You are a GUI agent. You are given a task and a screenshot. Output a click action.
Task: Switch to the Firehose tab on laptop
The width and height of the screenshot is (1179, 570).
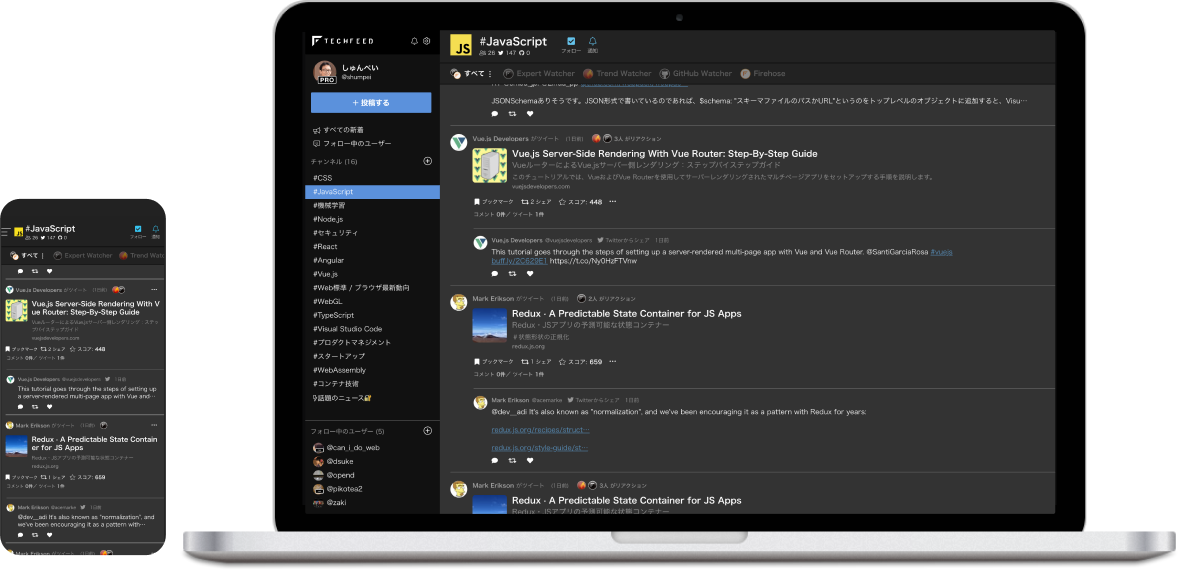[763, 74]
